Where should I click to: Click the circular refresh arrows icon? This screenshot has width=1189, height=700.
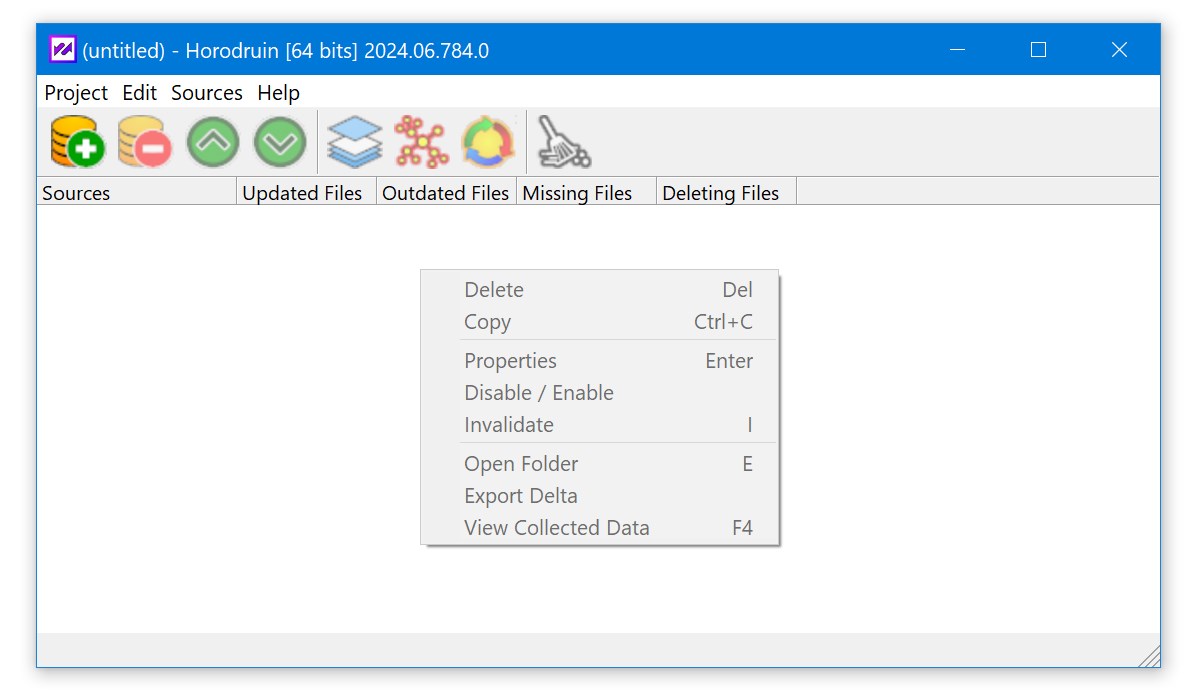[488, 142]
